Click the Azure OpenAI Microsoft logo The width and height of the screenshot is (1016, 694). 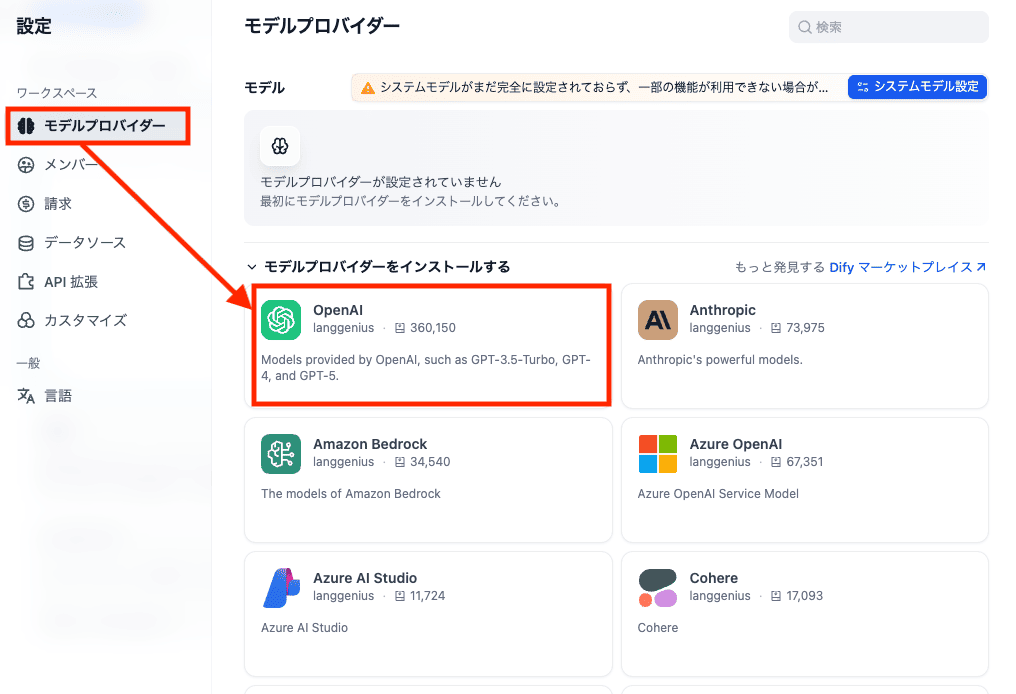click(658, 454)
